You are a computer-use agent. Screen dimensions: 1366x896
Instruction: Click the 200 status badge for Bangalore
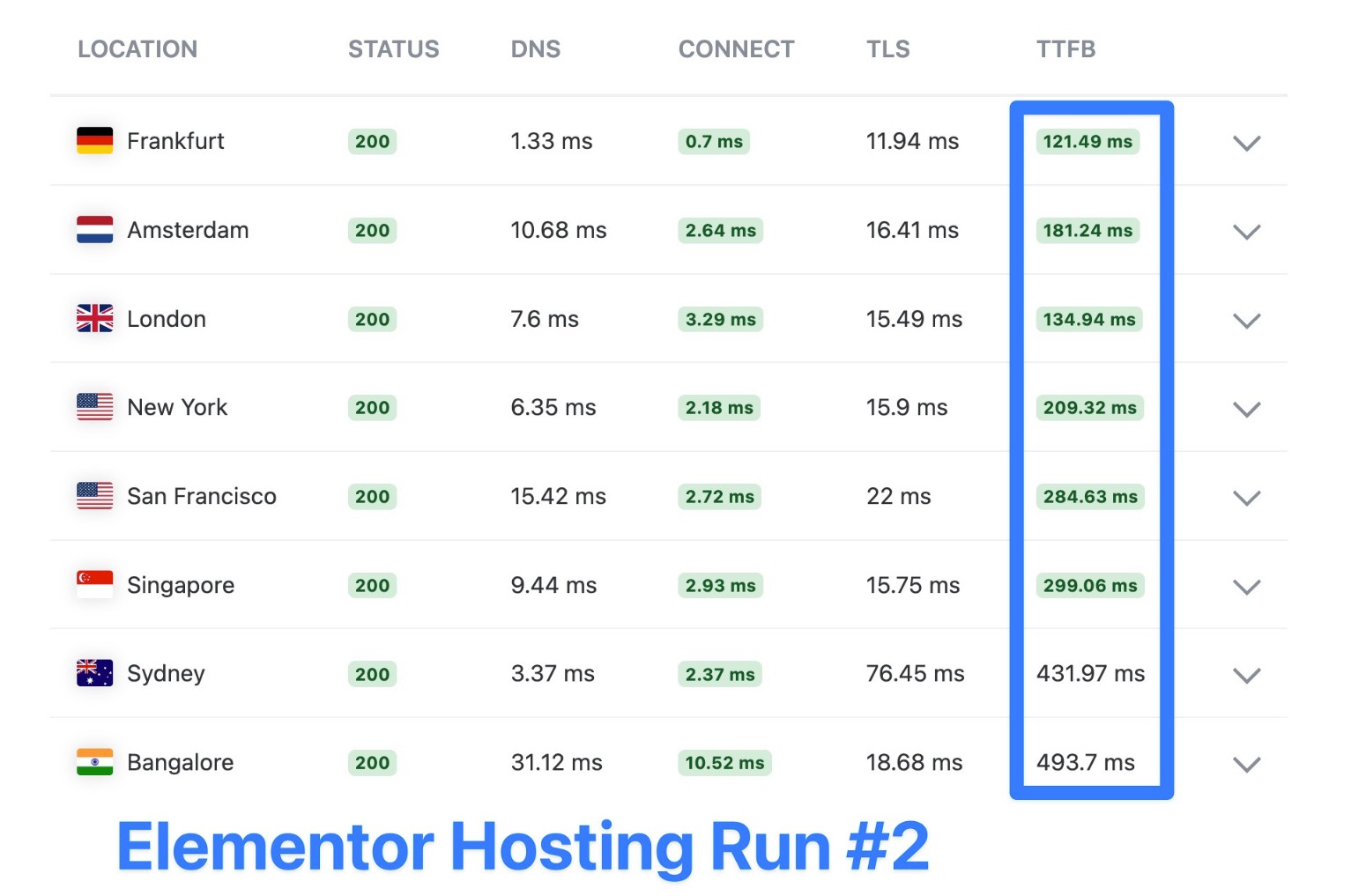click(x=373, y=763)
